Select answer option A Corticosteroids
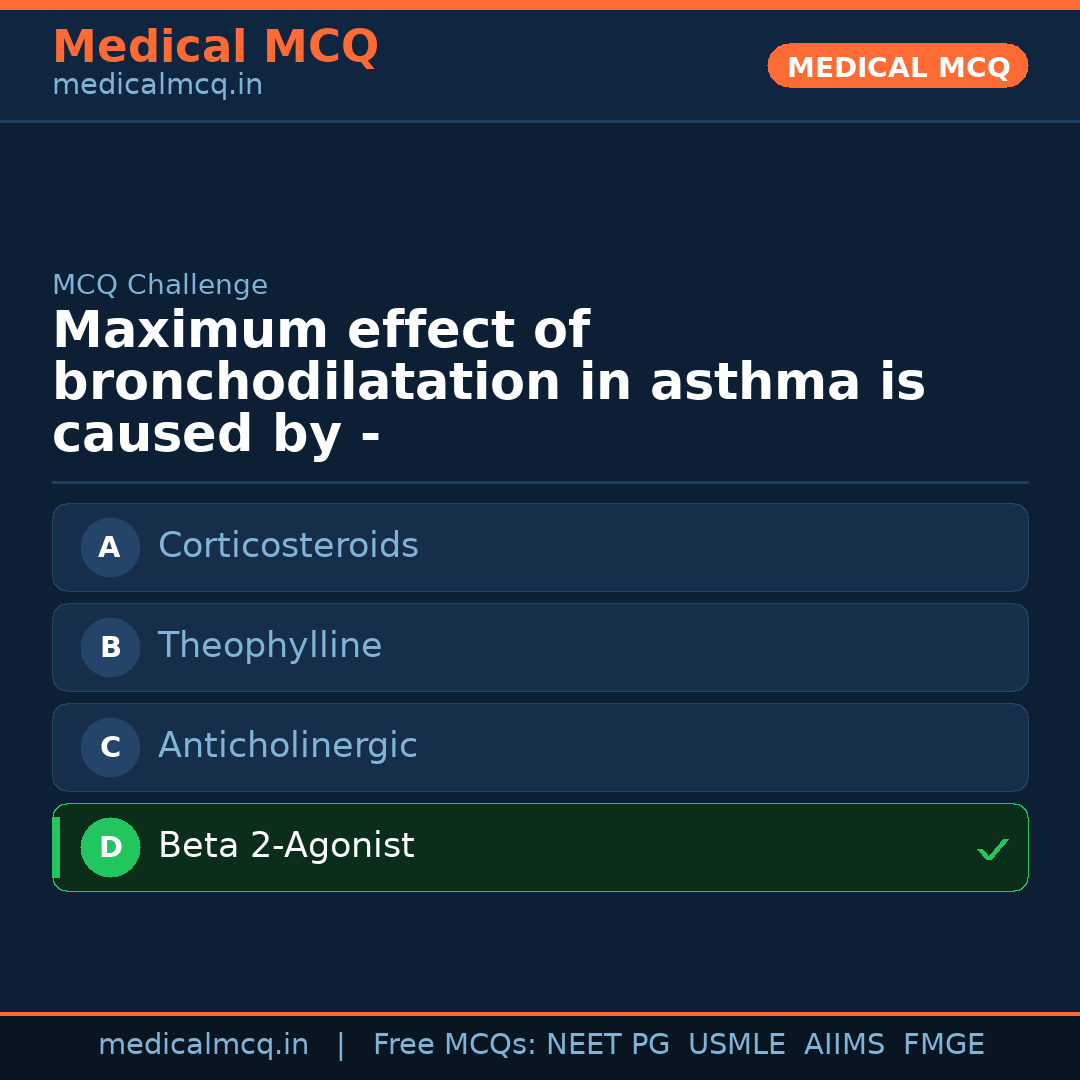This screenshot has width=1080, height=1080. coord(540,547)
